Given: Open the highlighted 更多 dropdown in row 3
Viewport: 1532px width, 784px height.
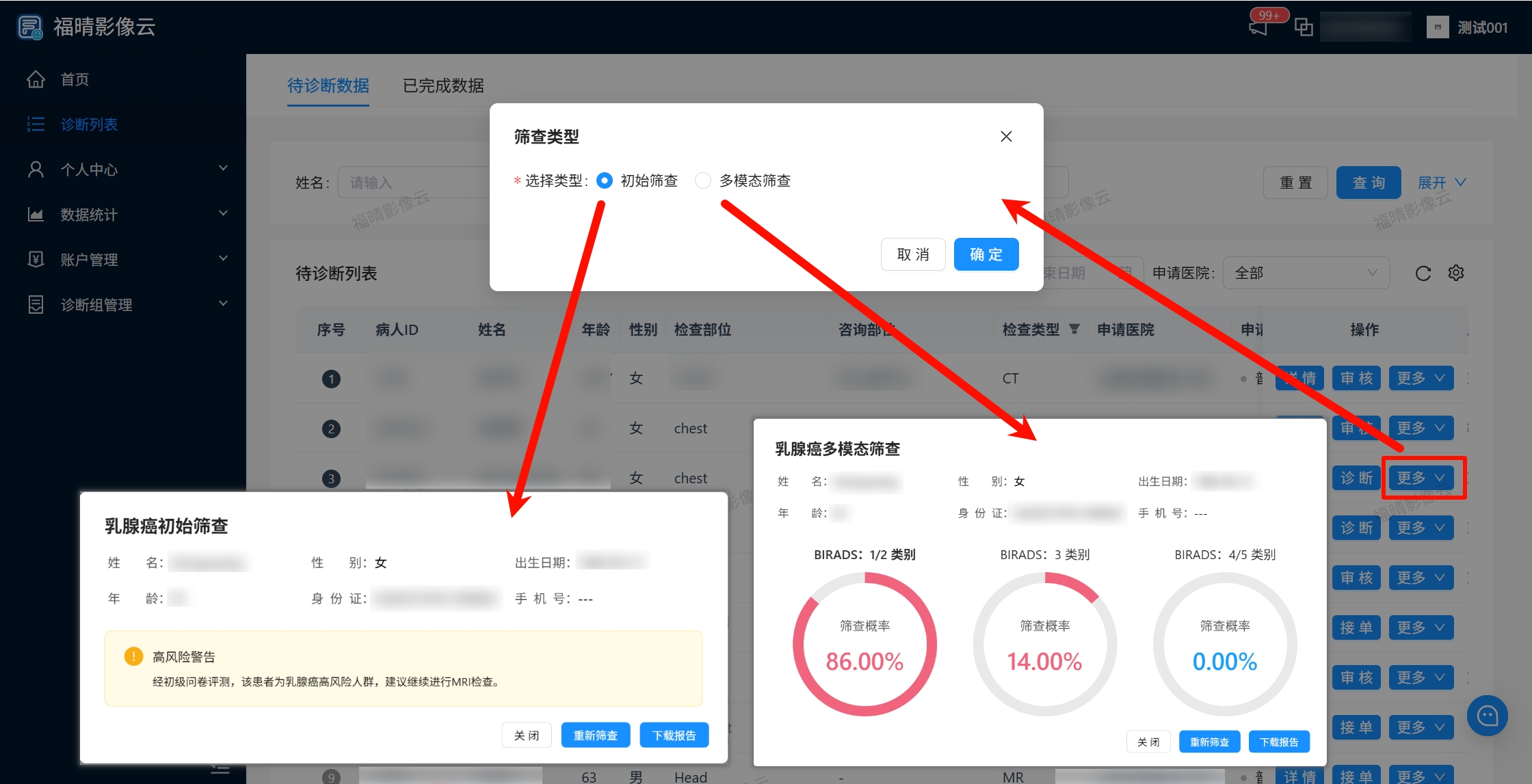Looking at the screenshot, I should [1421, 478].
